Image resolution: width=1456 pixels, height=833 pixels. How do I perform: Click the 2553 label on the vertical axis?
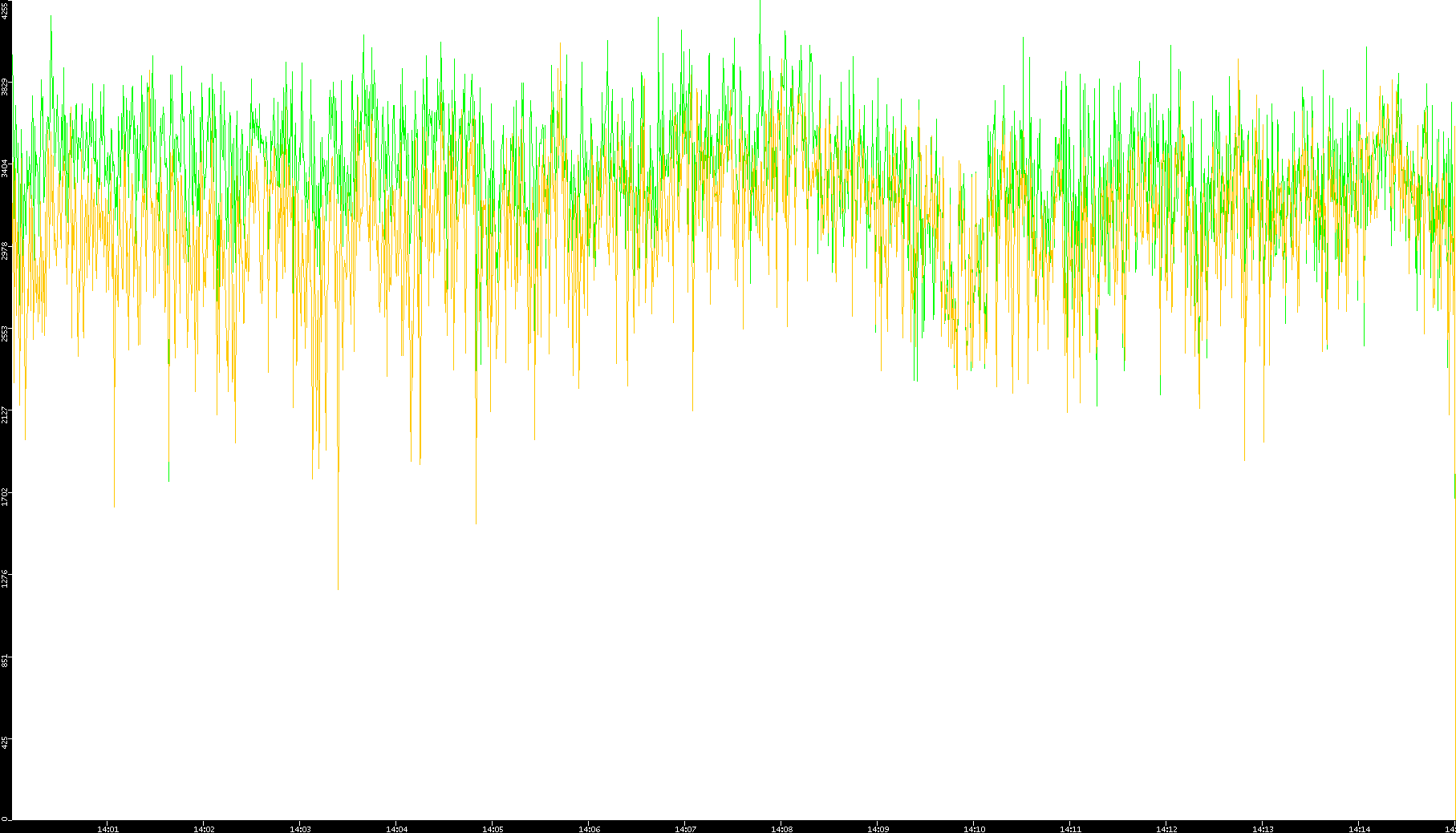pos(5,333)
